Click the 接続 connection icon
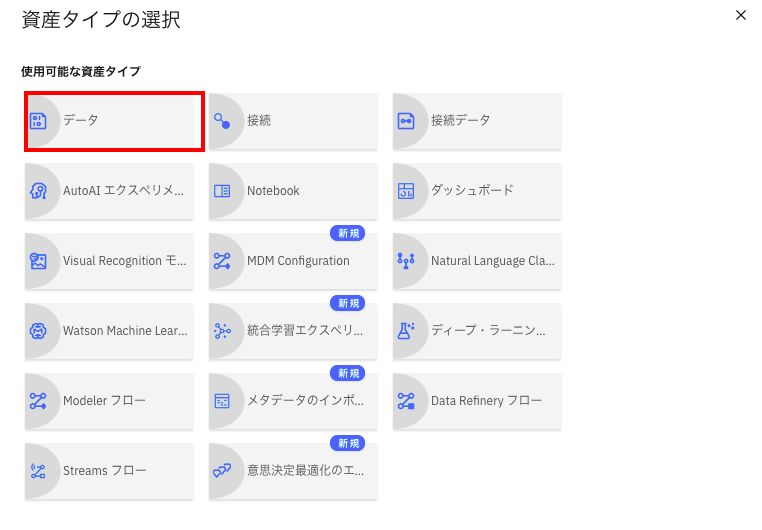Image resolution: width=762 pixels, height=530 pixels. point(222,121)
